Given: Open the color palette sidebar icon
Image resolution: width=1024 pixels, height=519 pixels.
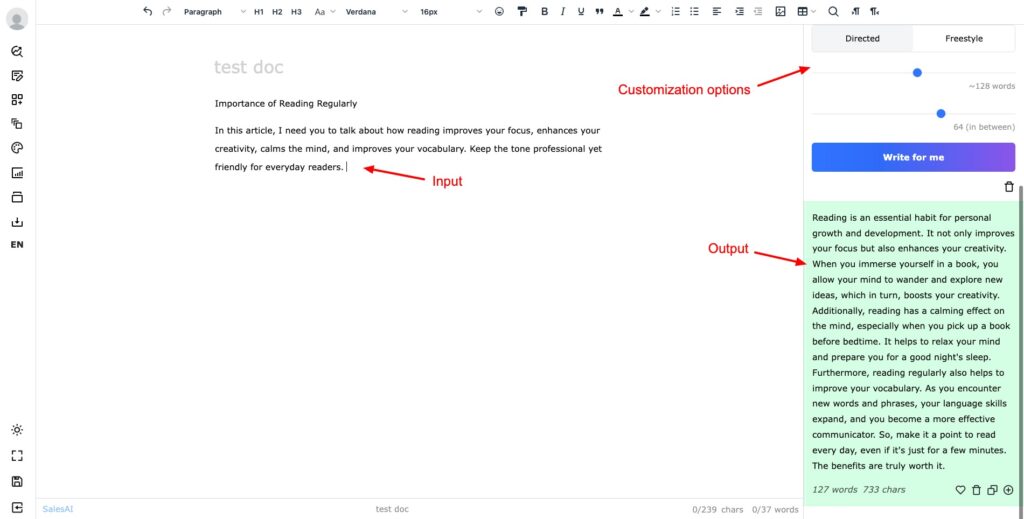Looking at the screenshot, I should [17, 148].
